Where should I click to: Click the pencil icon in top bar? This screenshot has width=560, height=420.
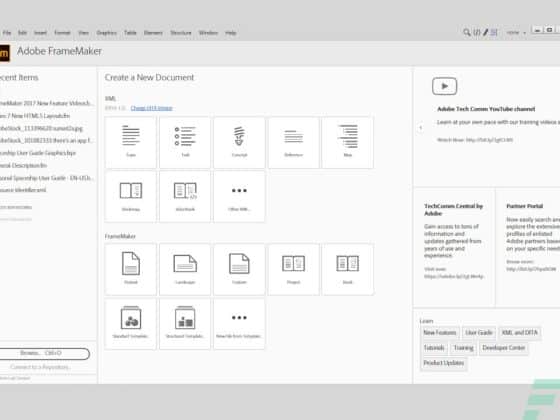coord(485,32)
